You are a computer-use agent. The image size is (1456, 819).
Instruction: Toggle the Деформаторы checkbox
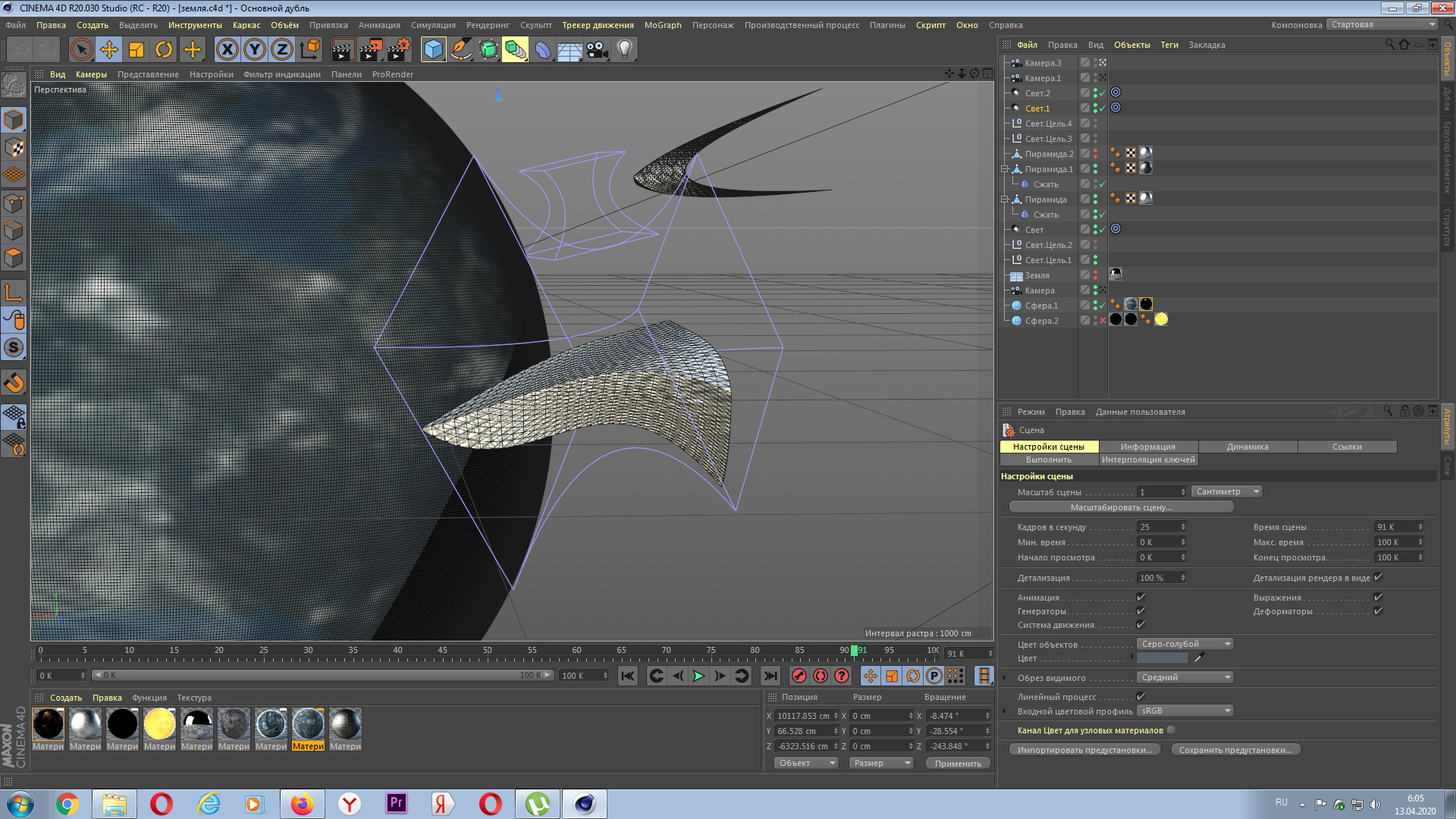click(x=1378, y=611)
